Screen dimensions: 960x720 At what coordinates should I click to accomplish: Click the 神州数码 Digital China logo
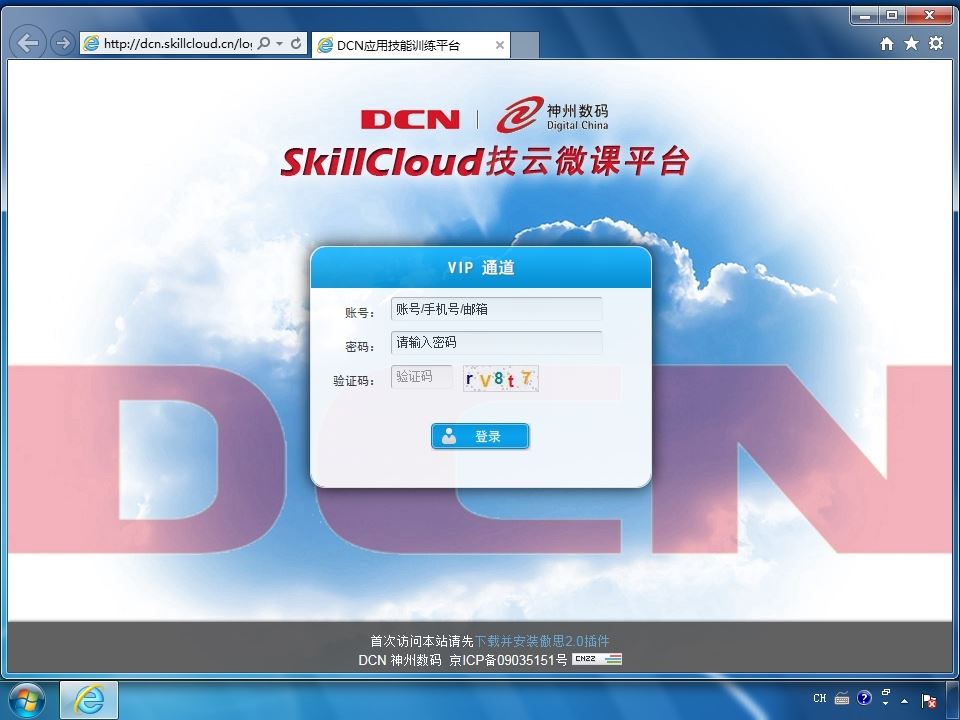tap(552, 114)
